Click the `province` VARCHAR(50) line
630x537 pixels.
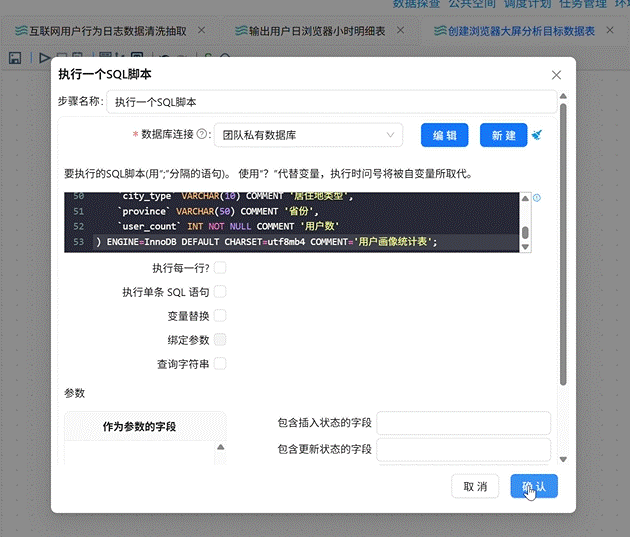pyautogui.click(x=218, y=211)
